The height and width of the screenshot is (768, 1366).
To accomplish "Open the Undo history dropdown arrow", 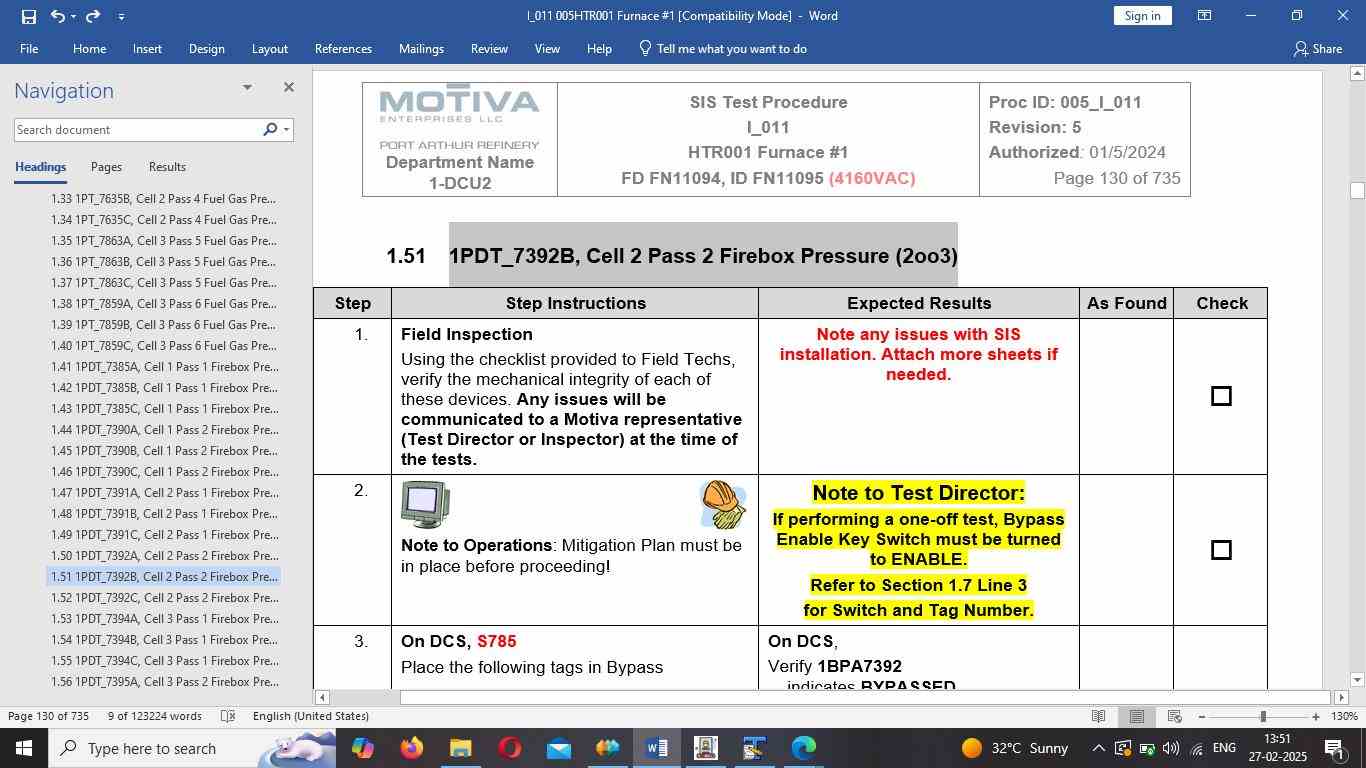I will tap(73, 16).
